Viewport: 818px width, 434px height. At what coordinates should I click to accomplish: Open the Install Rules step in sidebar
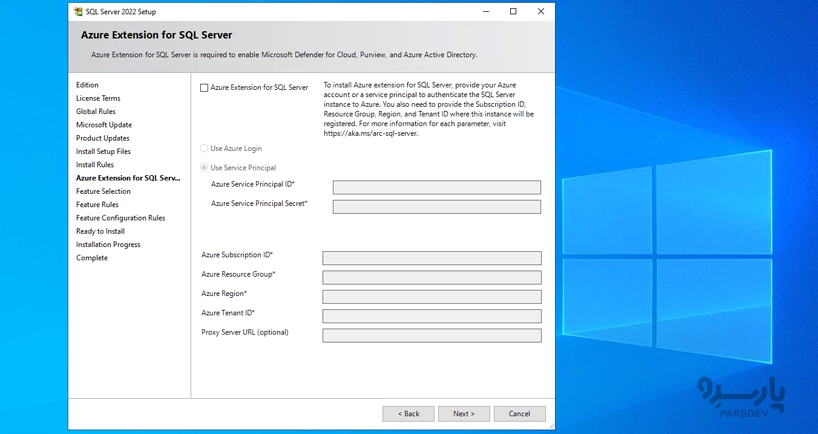pyautogui.click(x=95, y=165)
